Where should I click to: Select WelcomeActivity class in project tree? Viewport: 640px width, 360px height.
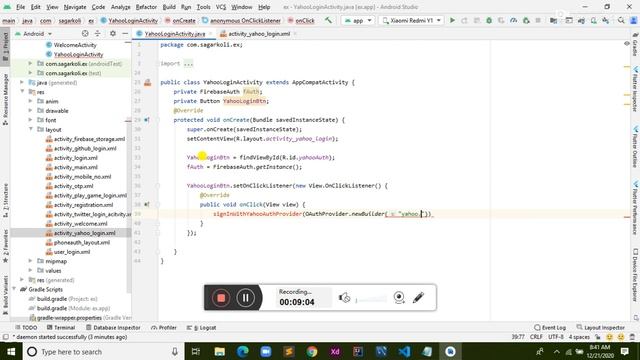click(x=75, y=45)
